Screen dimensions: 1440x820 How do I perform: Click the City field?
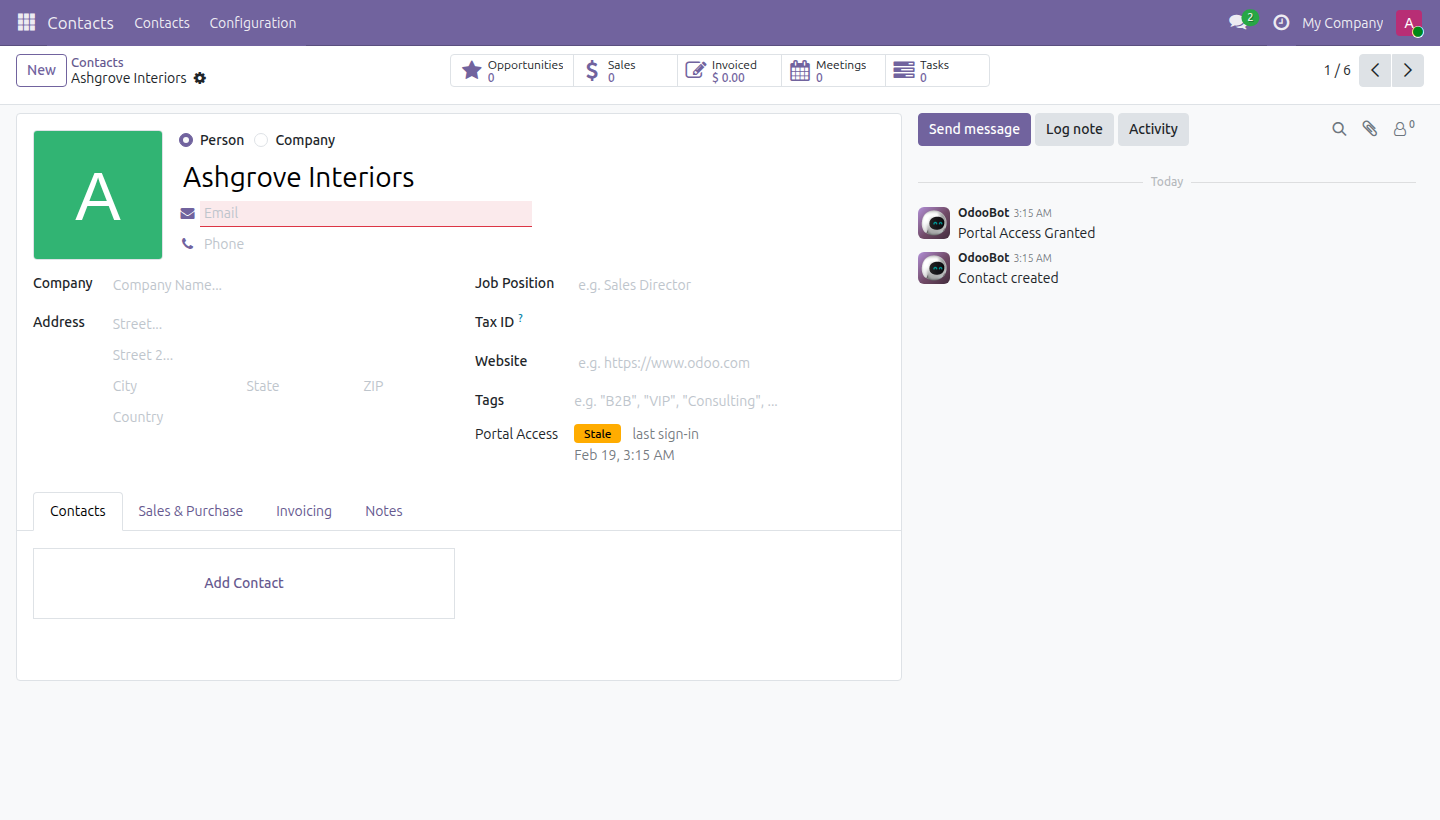(175, 386)
